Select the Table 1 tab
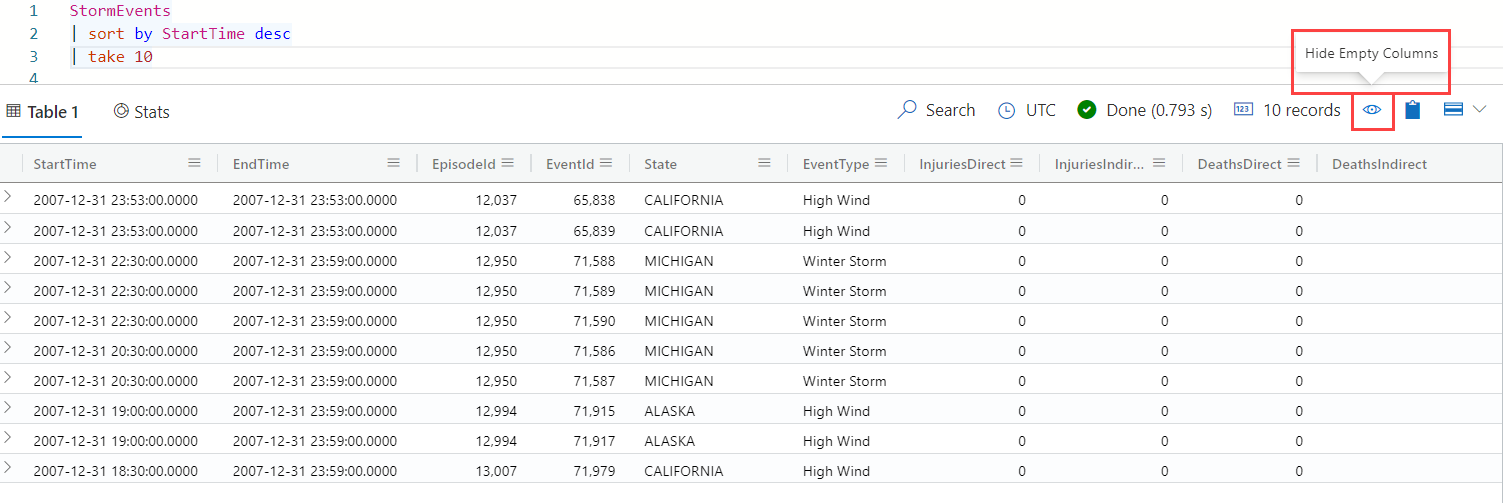The width and height of the screenshot is (1503, 503). (x=43, y=111)
